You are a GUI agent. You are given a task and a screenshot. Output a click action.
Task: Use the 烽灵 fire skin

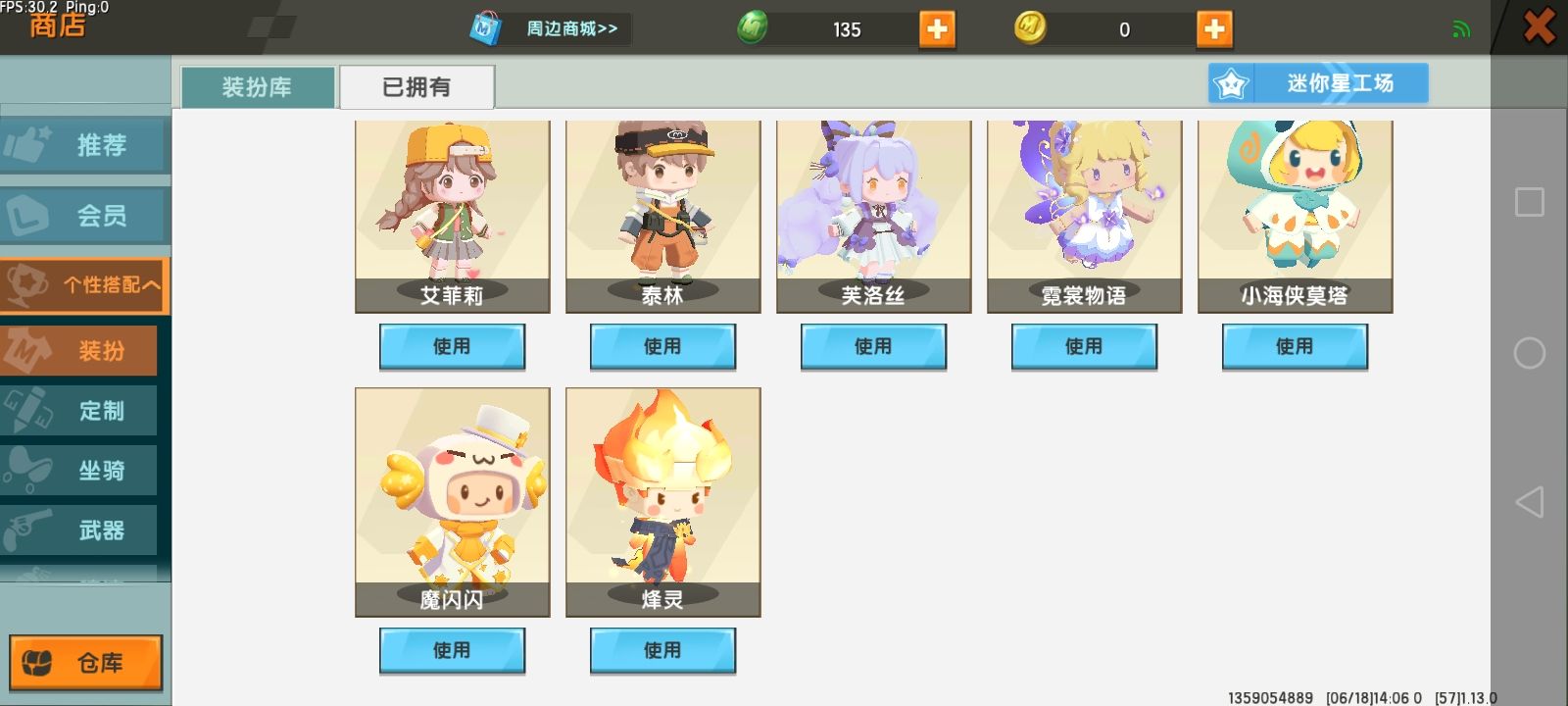click(662, 651)
